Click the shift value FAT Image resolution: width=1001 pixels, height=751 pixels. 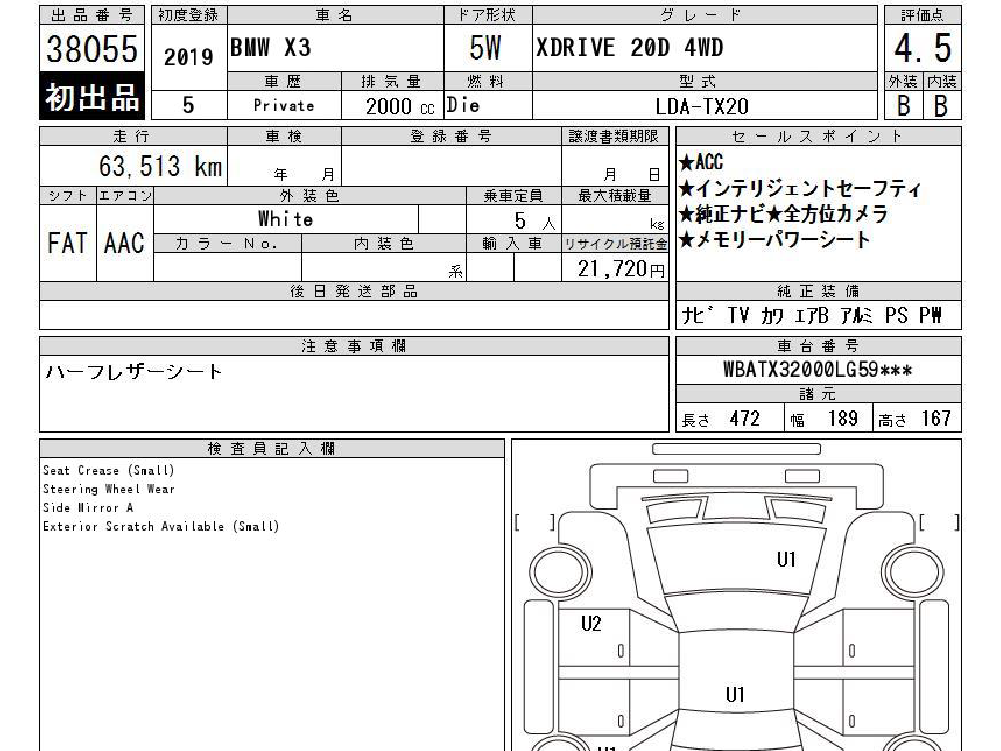[x=67, y=243]
